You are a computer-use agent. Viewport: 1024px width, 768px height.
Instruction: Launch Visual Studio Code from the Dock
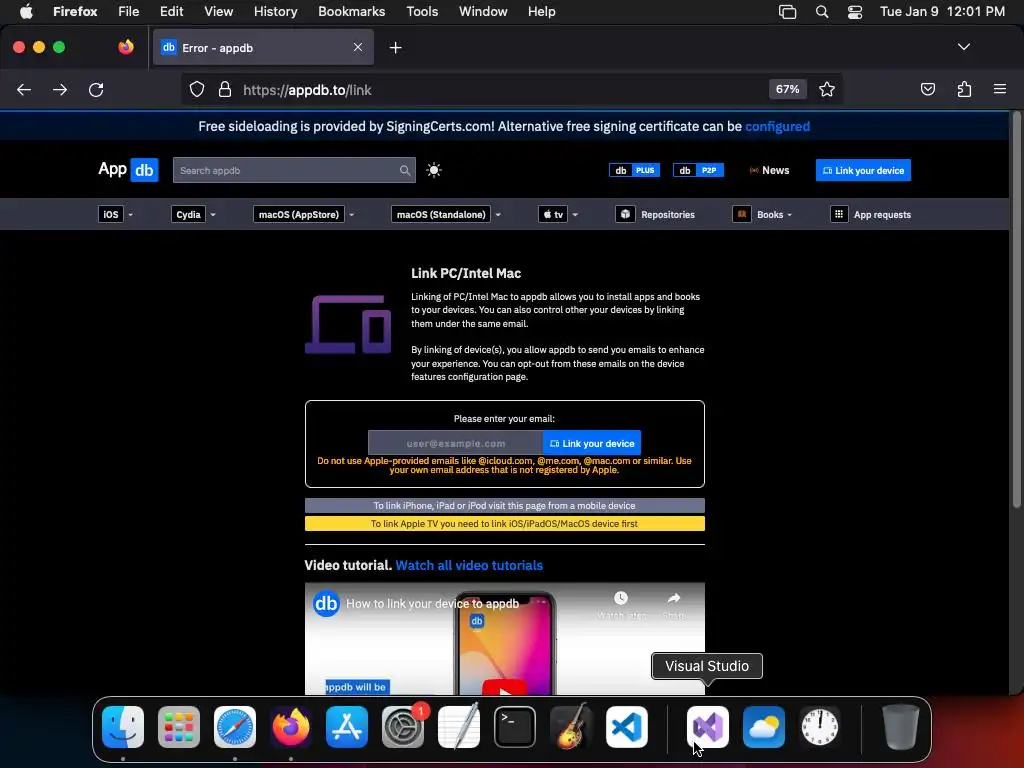coord(627,727)
